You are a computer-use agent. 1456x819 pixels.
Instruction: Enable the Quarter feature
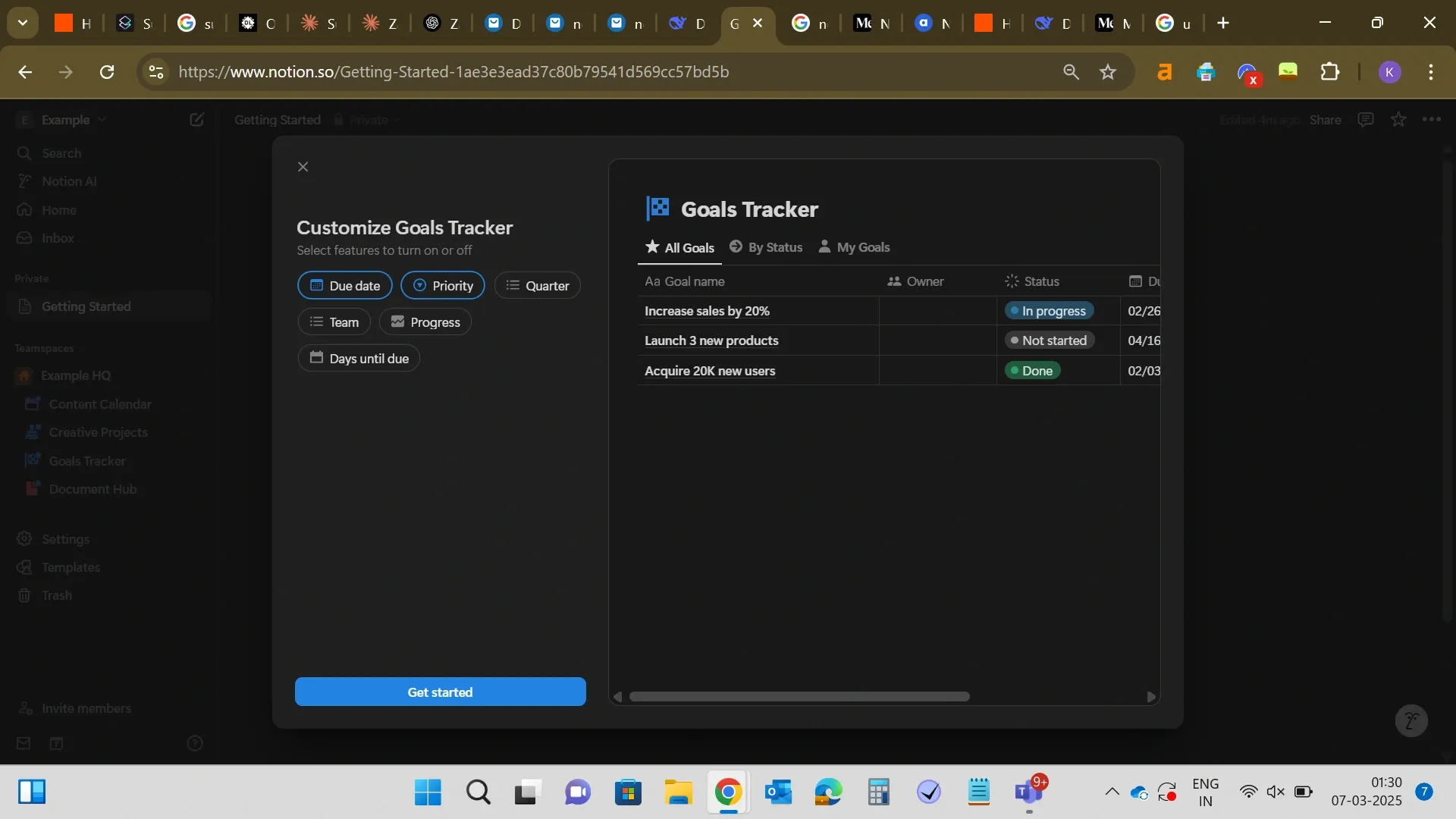[x=537, y=285]
